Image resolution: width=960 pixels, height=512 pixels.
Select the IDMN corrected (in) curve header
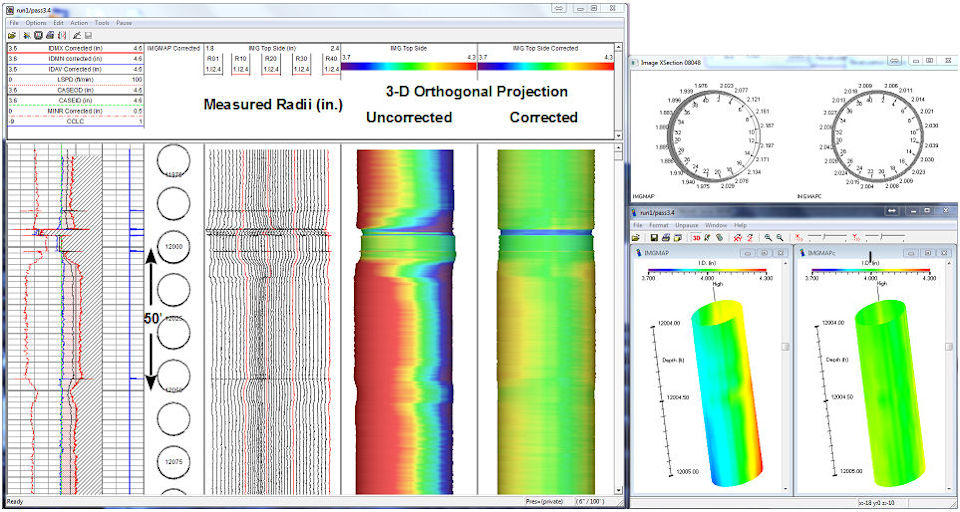coord(75,58)
